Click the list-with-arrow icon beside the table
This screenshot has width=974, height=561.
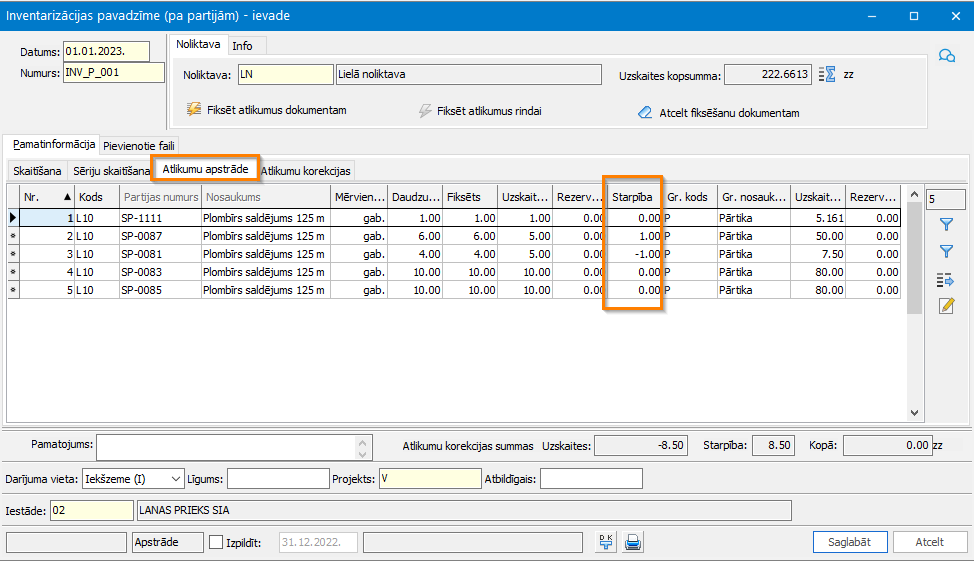946,279
